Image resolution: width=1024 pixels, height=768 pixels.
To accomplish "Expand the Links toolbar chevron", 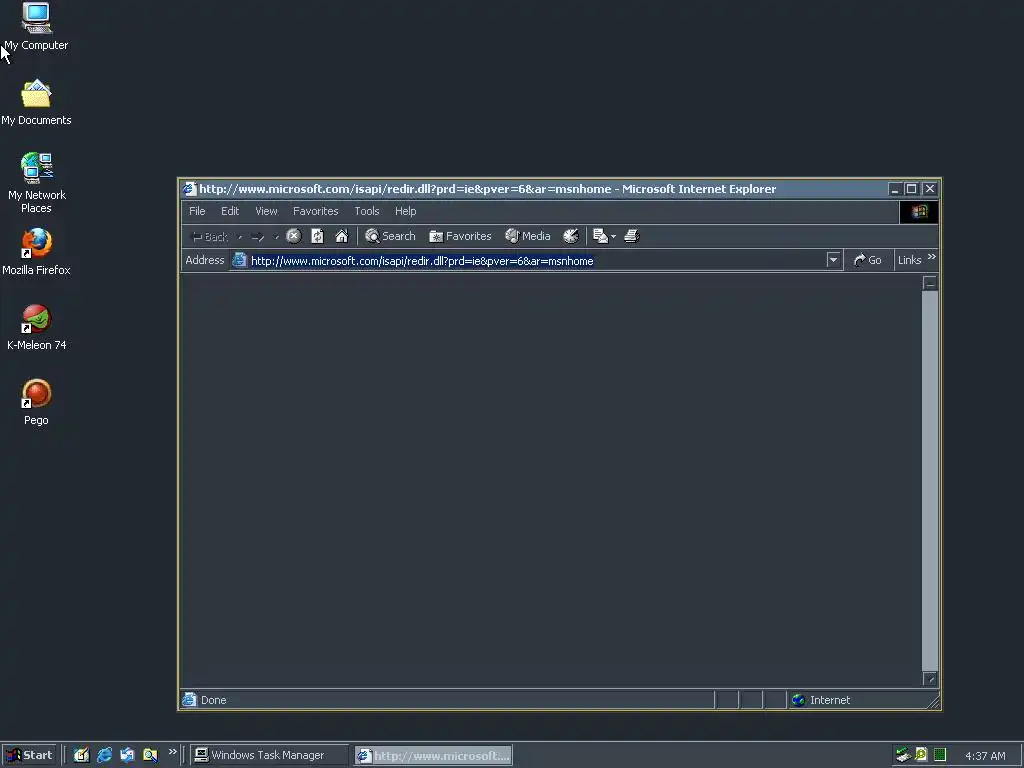I will pos(932,257).
